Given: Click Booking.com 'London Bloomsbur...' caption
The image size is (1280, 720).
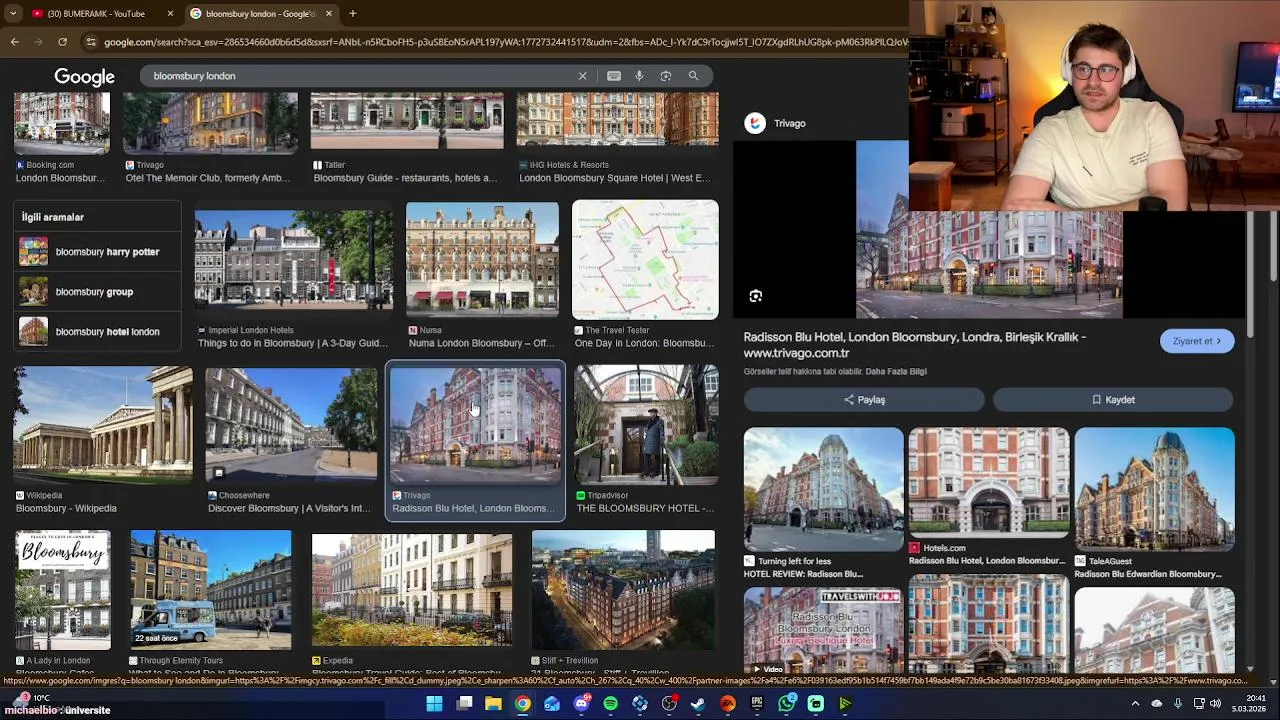Looking at the screenshot, I should coord(60,178).
